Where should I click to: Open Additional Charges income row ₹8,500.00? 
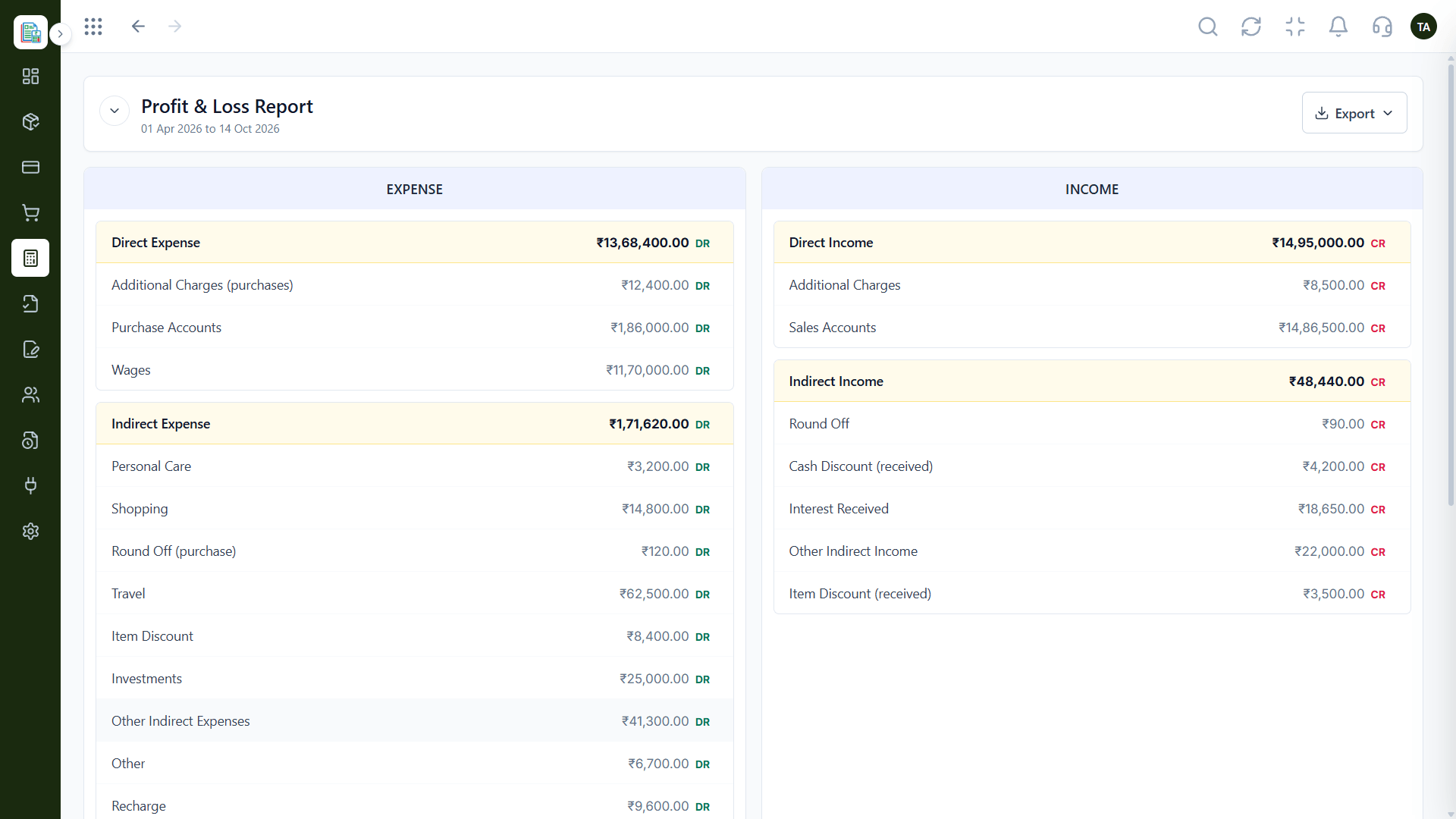(x=1092, y=285)
